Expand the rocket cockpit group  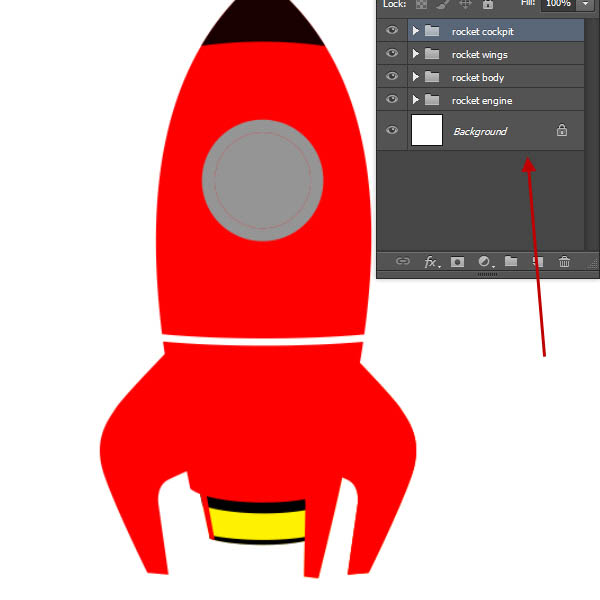pos(416,31)
